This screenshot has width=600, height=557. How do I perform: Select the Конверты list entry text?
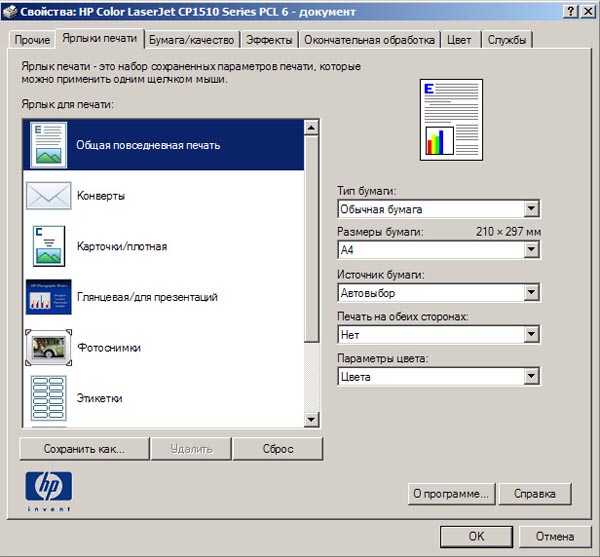point(101,196)
